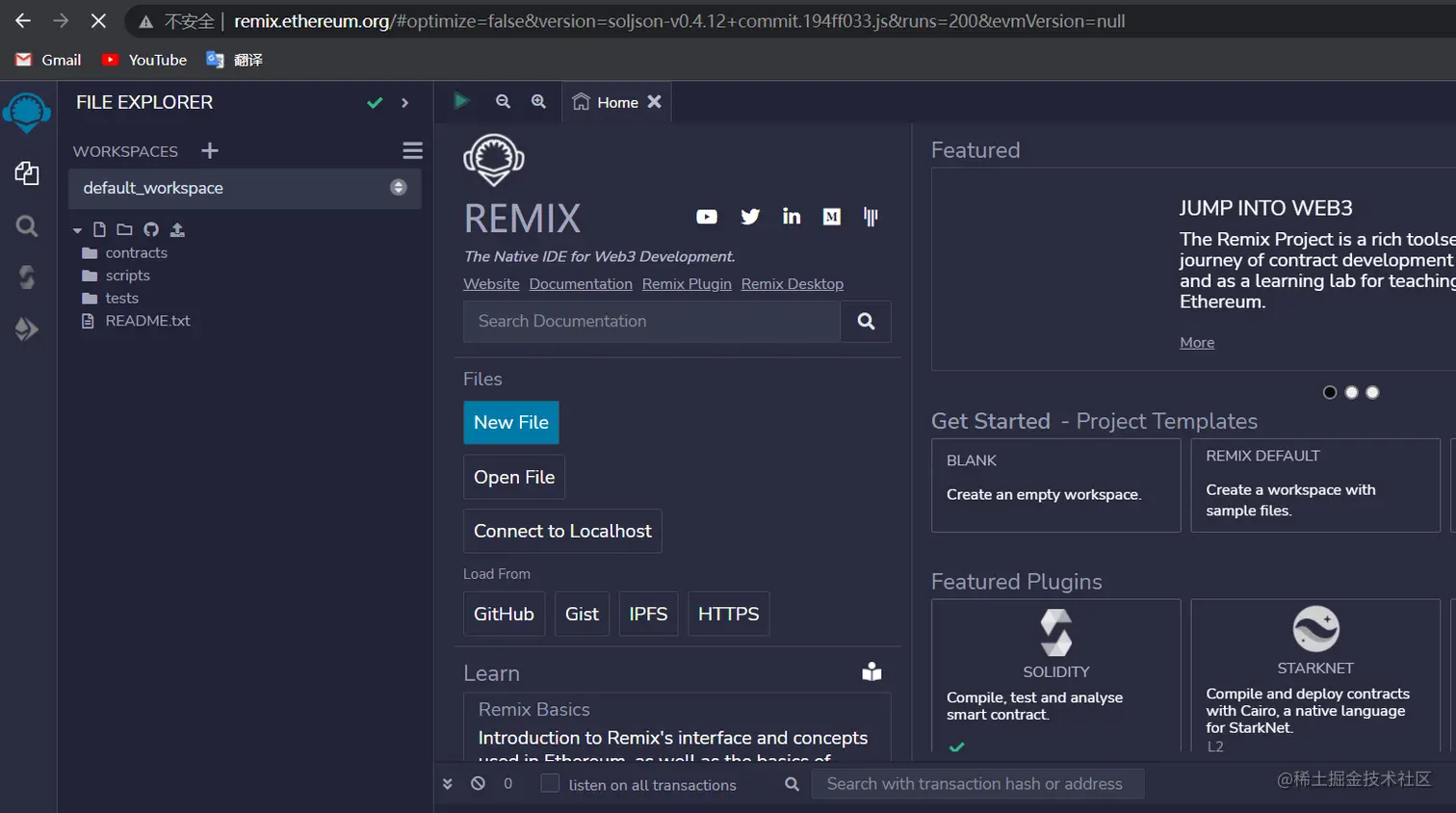
Task: Enable listen on all transactions checkbox
Action: [x=550, y=784]
